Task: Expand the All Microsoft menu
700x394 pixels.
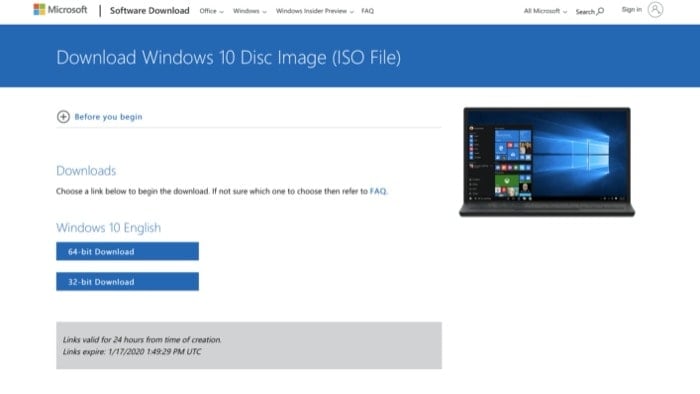Action: (x=545, y=11)
